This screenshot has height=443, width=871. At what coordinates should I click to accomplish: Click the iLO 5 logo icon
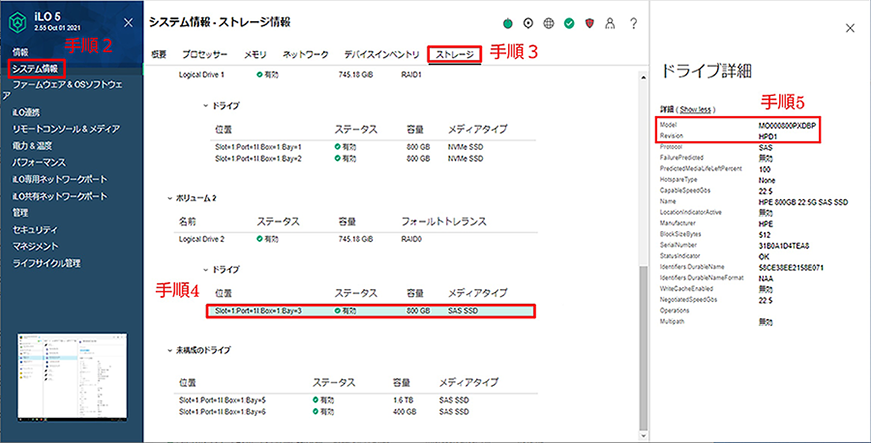pos(18,23)
